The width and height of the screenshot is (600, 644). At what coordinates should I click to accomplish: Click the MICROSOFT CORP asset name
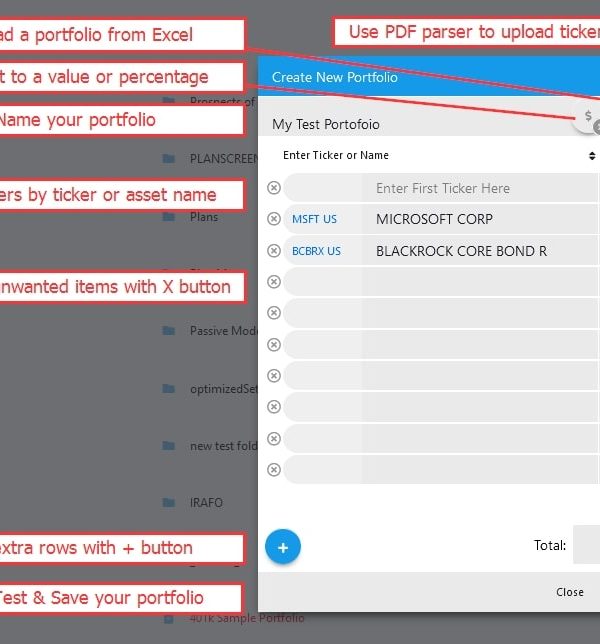434,219
